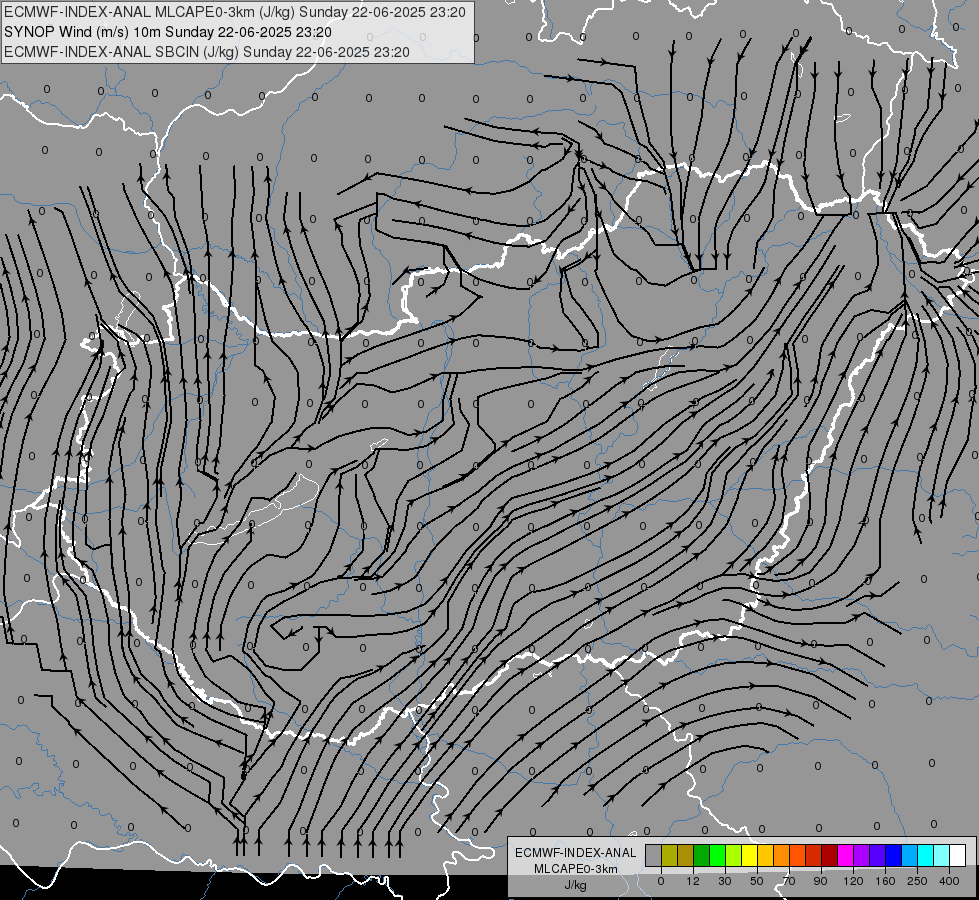The width and height of the screenshot is (979, 900).
Task: Select the dark green legend swatch
Action: 701,855
